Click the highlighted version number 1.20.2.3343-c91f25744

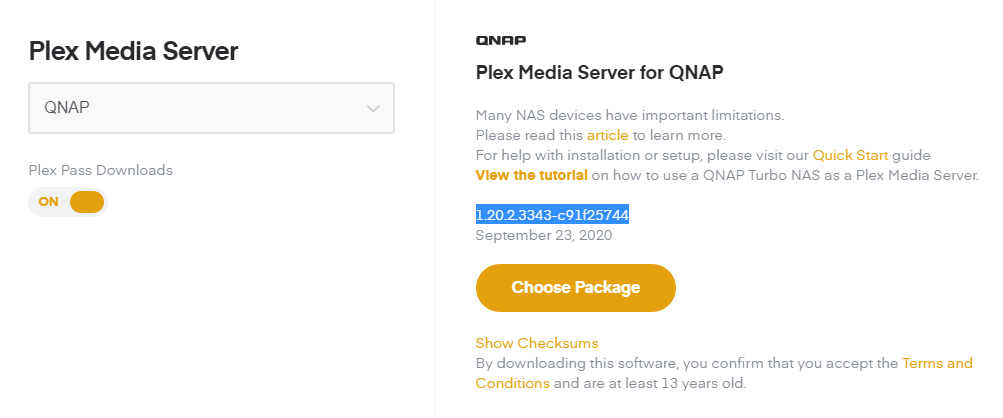pos(552,215)
